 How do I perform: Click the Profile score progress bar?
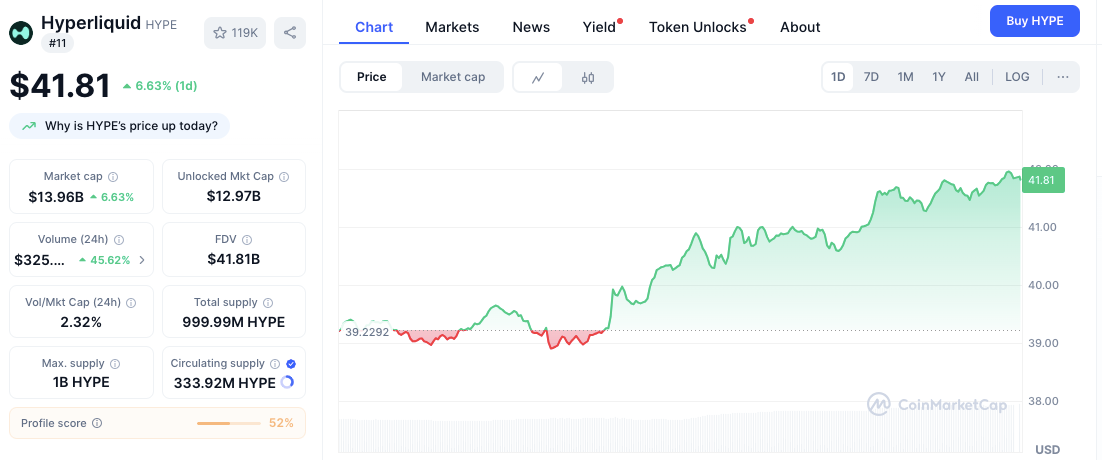tap(228, 423)
